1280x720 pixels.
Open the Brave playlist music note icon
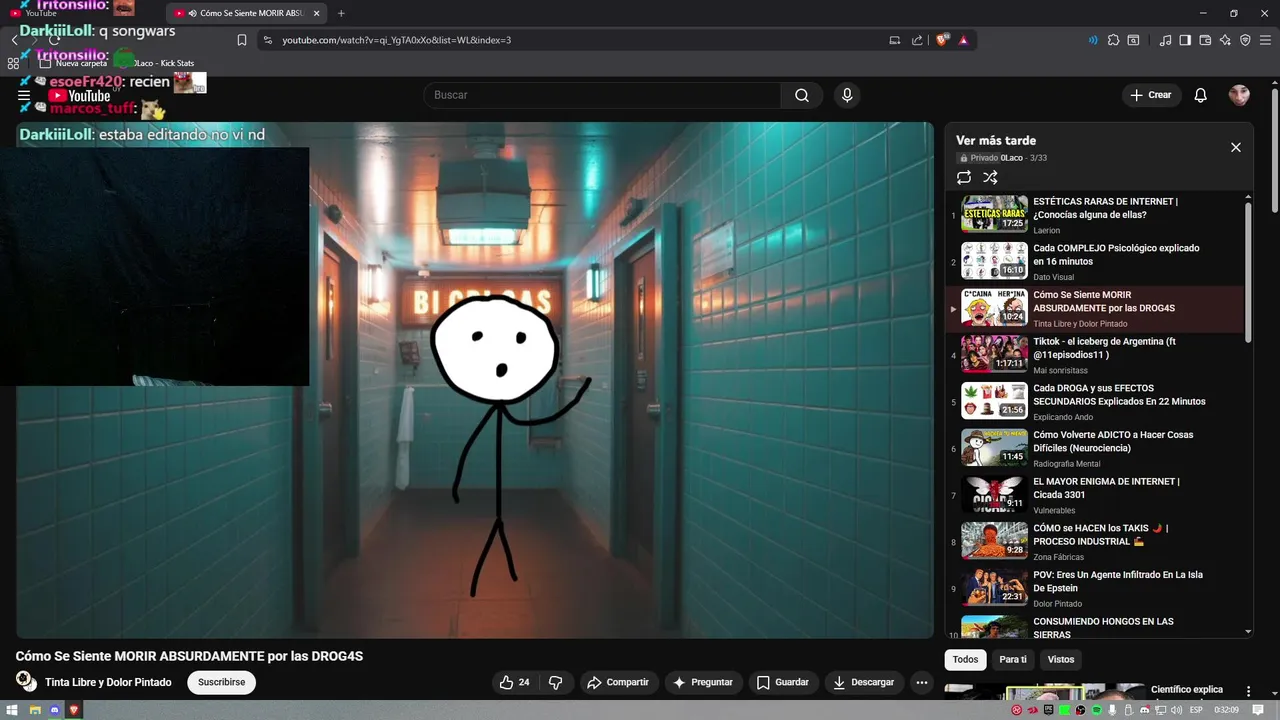pos(1165,40)
